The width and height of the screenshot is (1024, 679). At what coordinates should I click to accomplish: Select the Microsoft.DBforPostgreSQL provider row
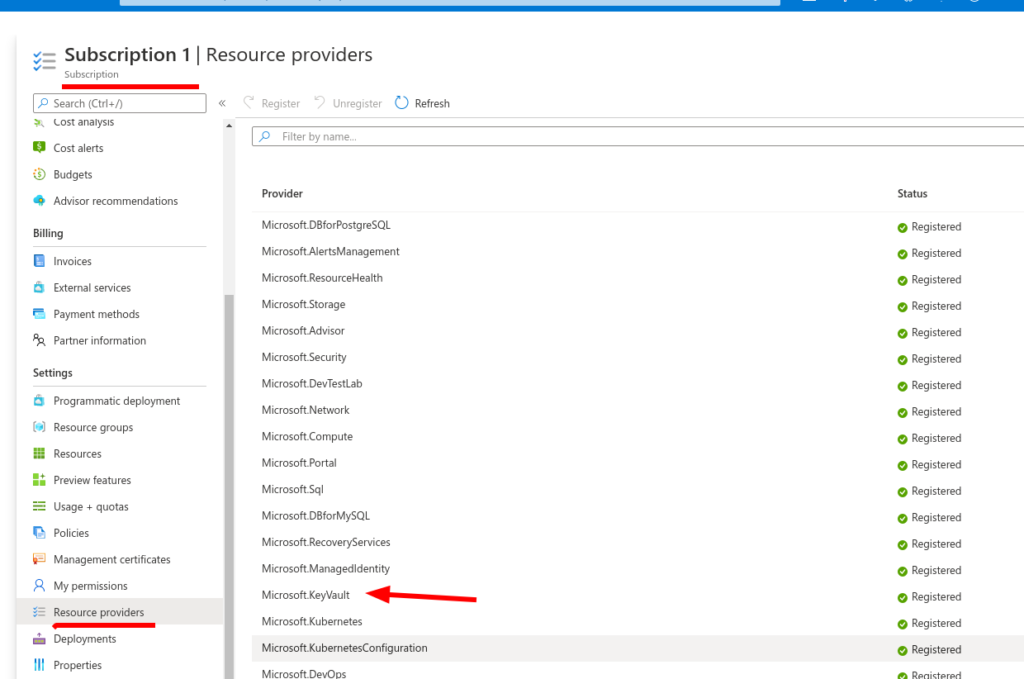click(637, 225)
